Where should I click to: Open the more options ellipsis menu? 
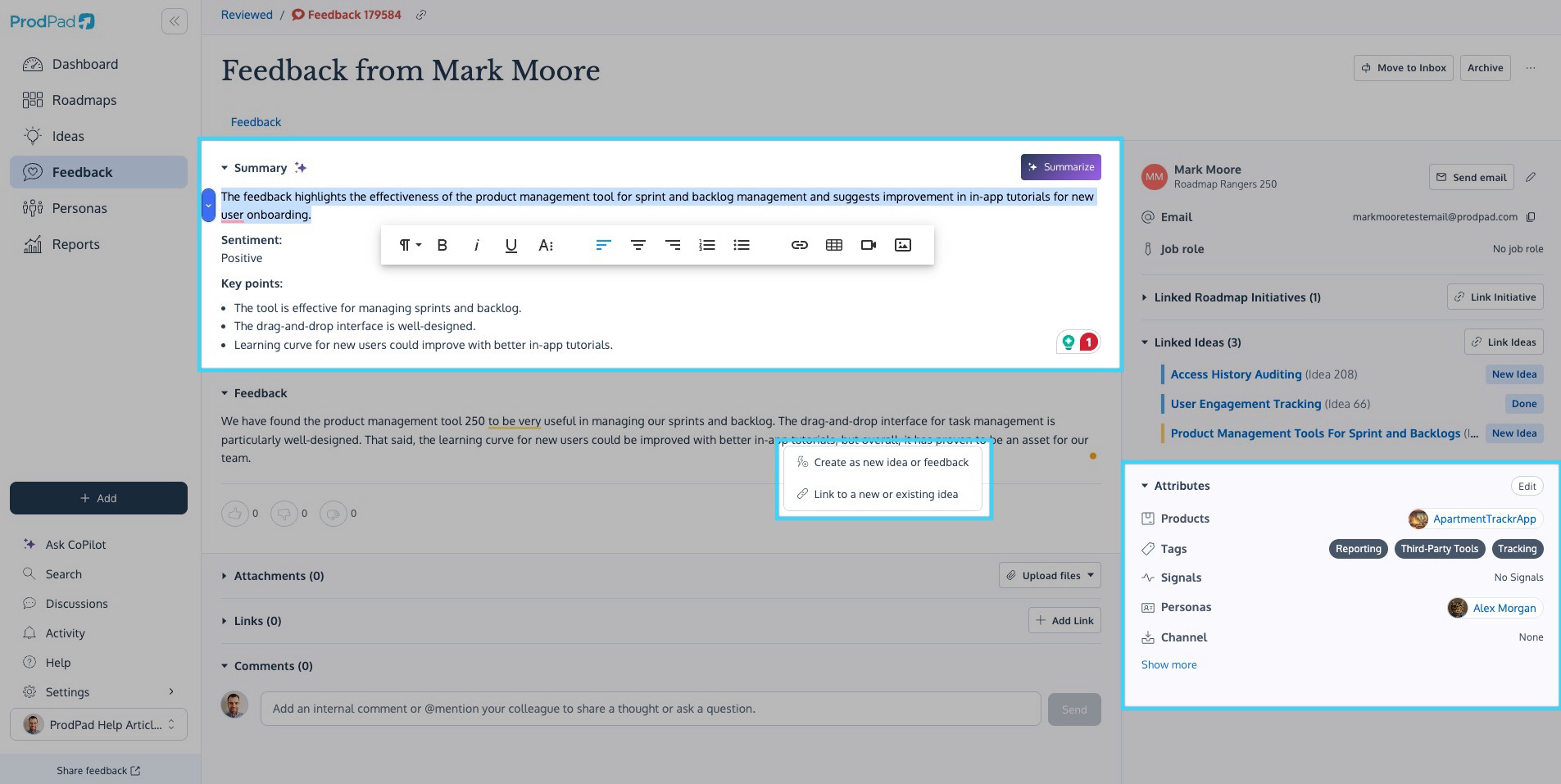1531,68
